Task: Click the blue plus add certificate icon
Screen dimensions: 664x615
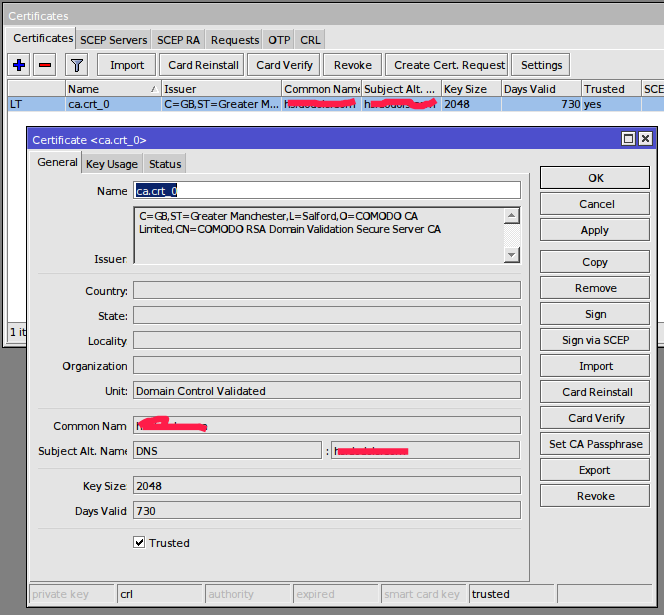Action: tap(19, 65)
